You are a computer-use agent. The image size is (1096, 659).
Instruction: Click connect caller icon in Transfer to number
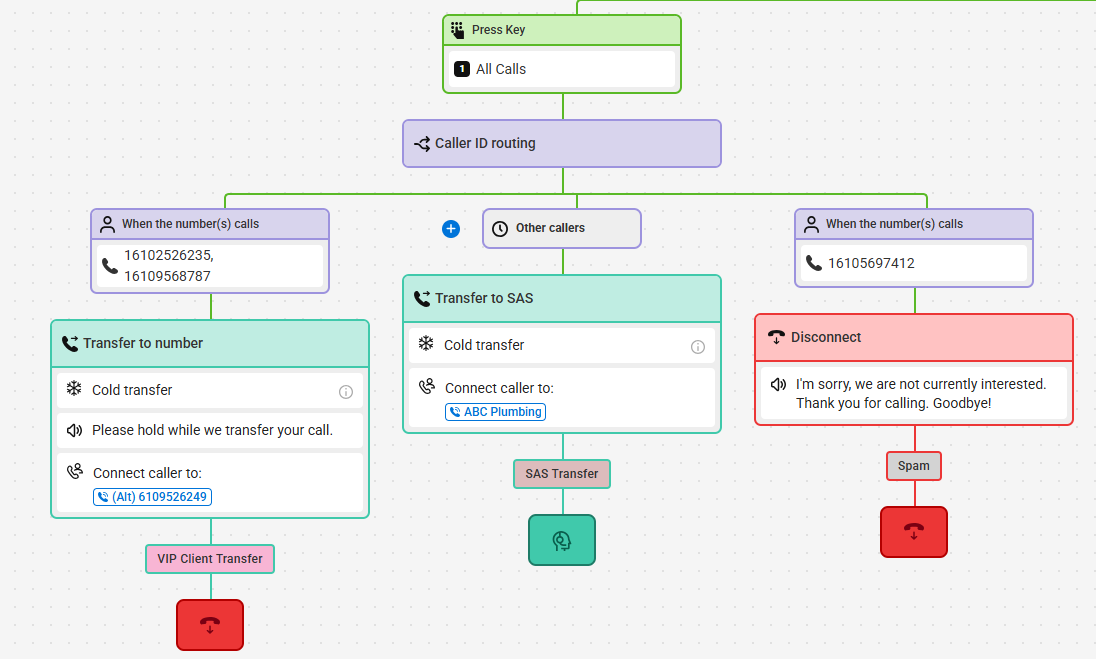point(75,471)
